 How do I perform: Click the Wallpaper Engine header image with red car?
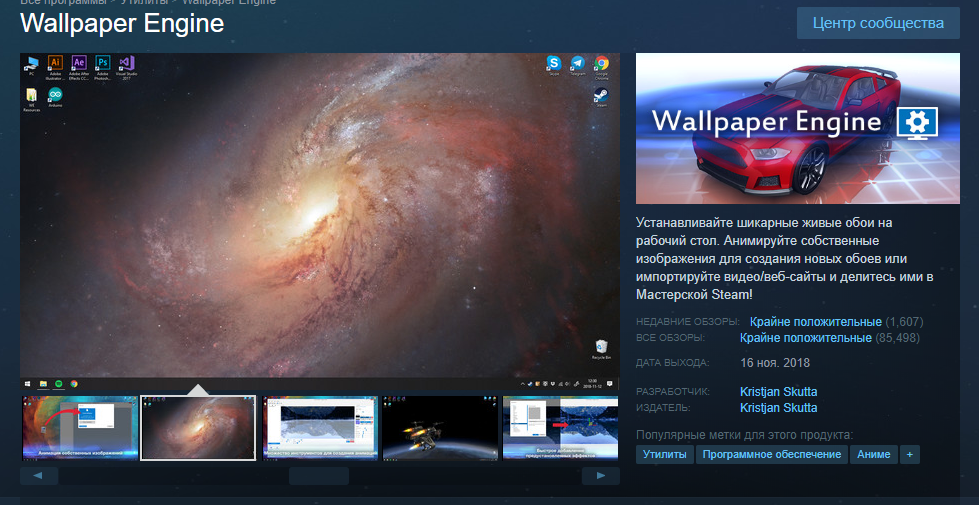click(x=797, y=129)
